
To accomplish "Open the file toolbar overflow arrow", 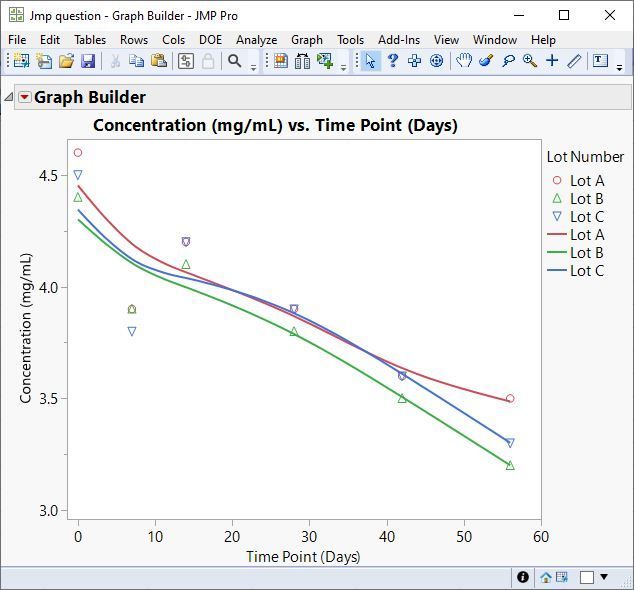I will 254,67.
